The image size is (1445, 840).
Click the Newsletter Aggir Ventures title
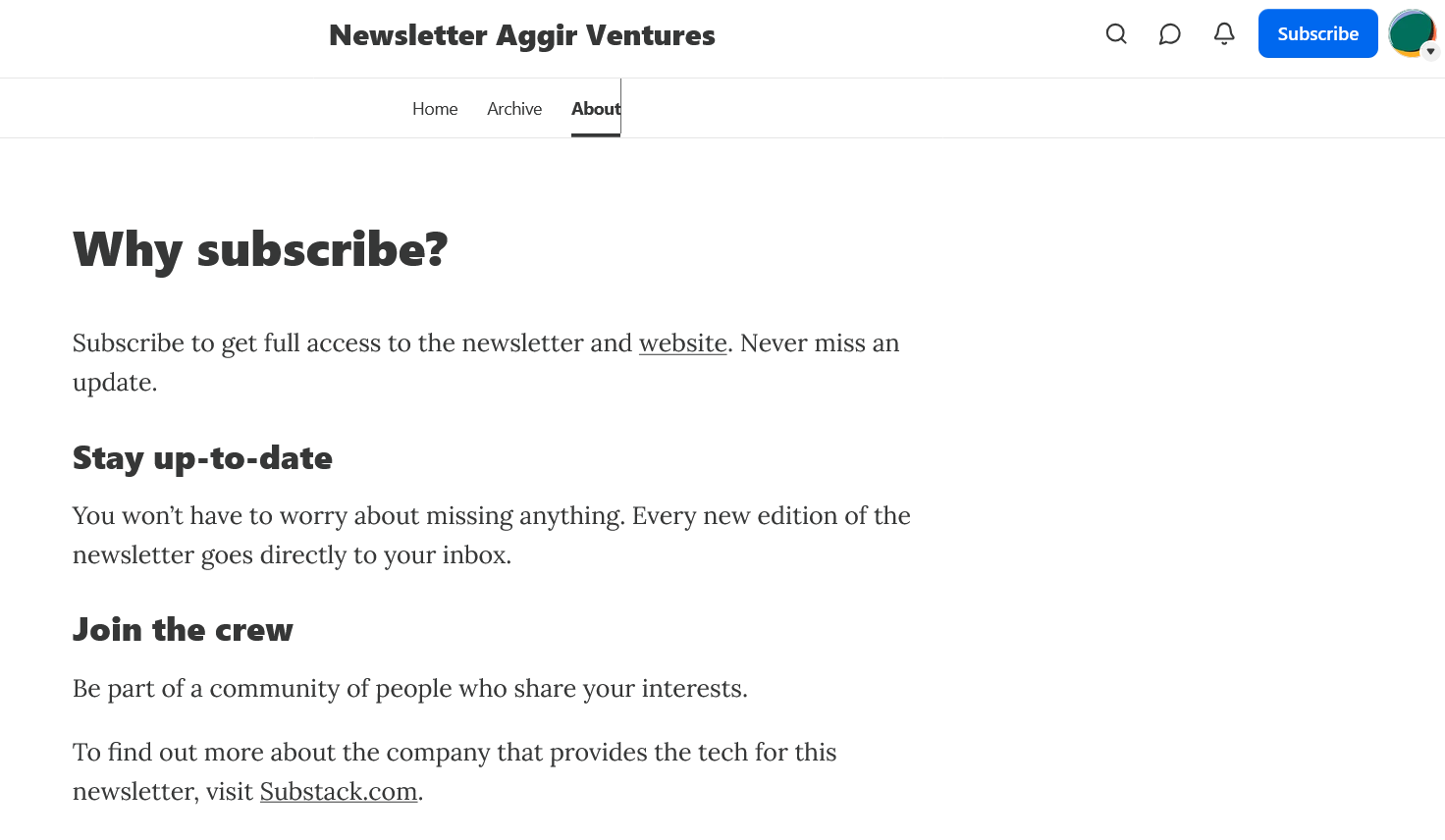pyautogui.click(x=522, y=35)
